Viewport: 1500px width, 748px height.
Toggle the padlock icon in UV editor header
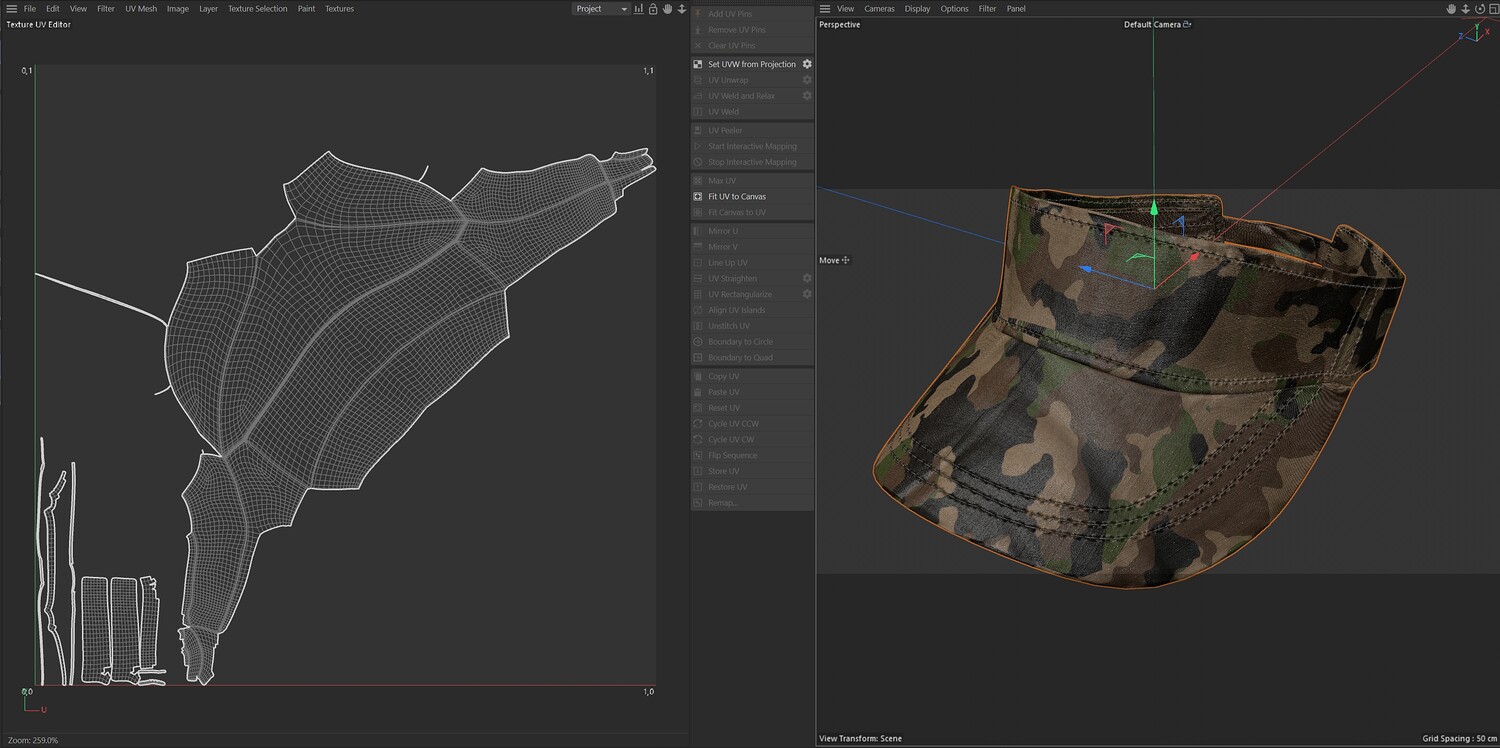click(653, 9)
